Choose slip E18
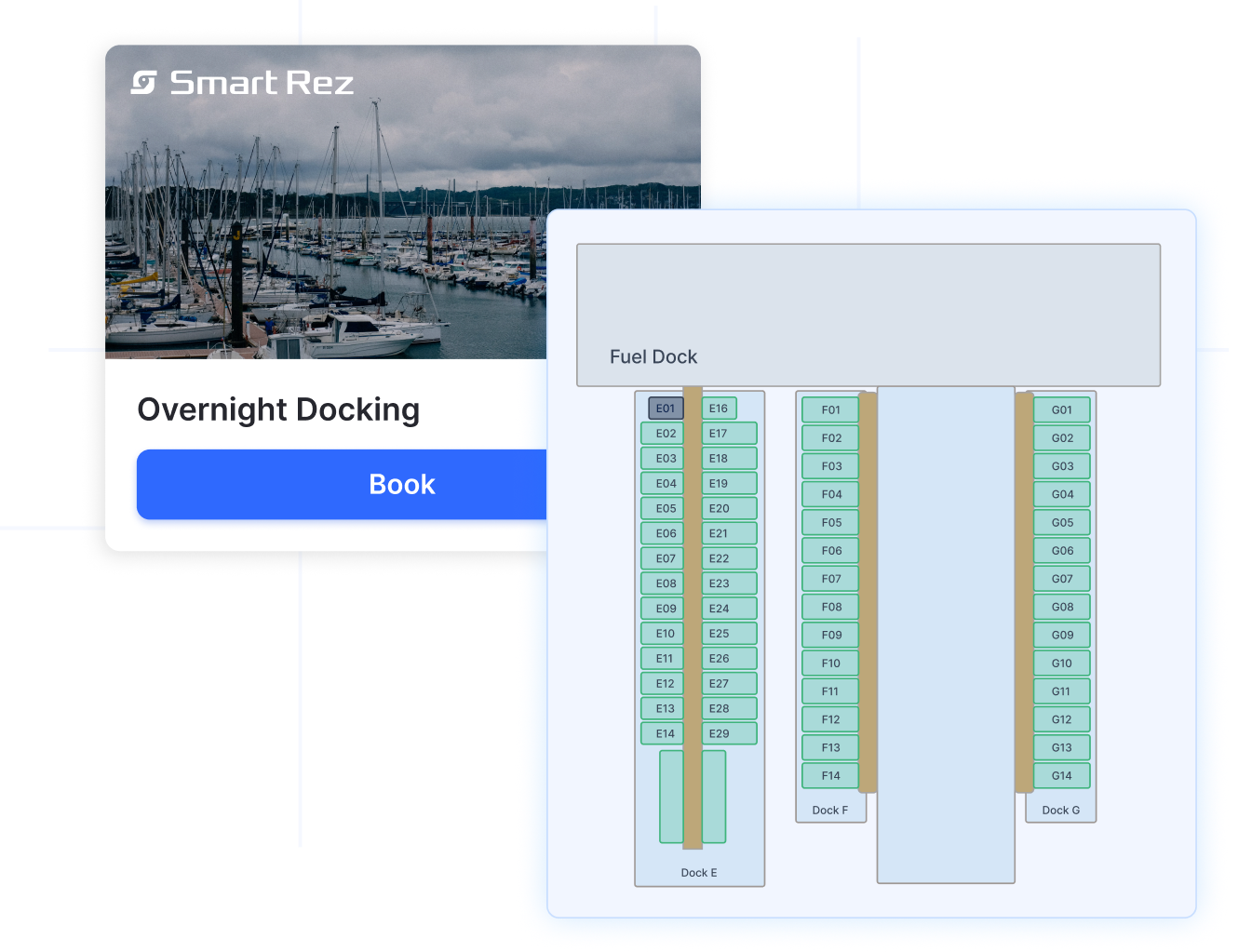Image resolution: width=1238 pixels, height=952 pixels. (729, 459)
